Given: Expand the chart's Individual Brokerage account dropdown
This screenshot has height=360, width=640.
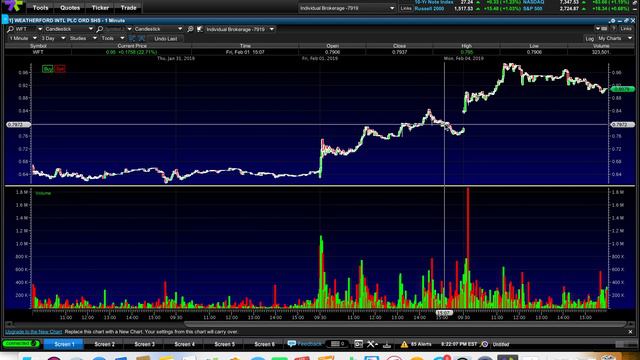Looking at the screenshot, I should pos(240,29).
